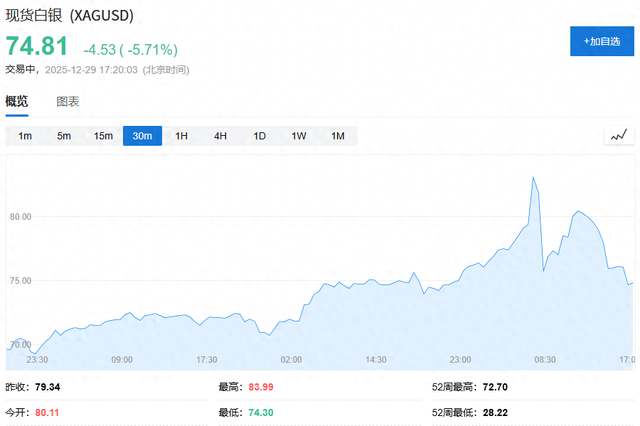640x426 pixels.
Task: Select the 1m timeframe
Action: 25,136
